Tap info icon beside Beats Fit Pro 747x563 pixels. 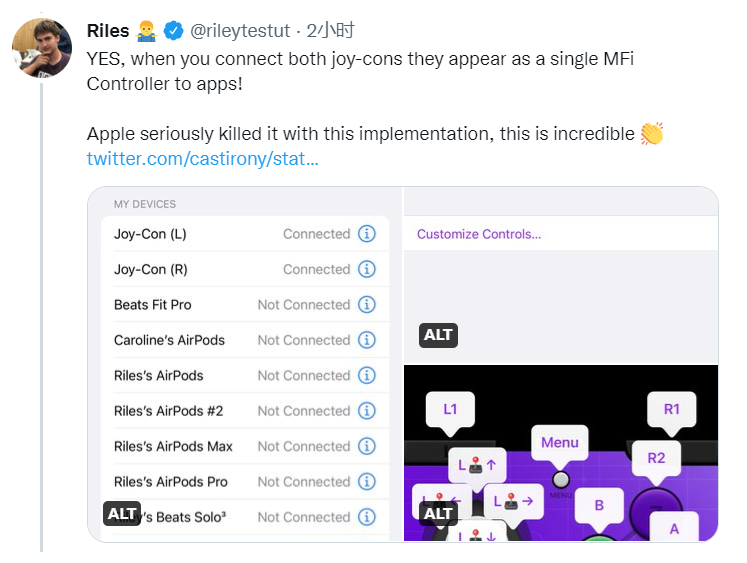click(367, 305)
